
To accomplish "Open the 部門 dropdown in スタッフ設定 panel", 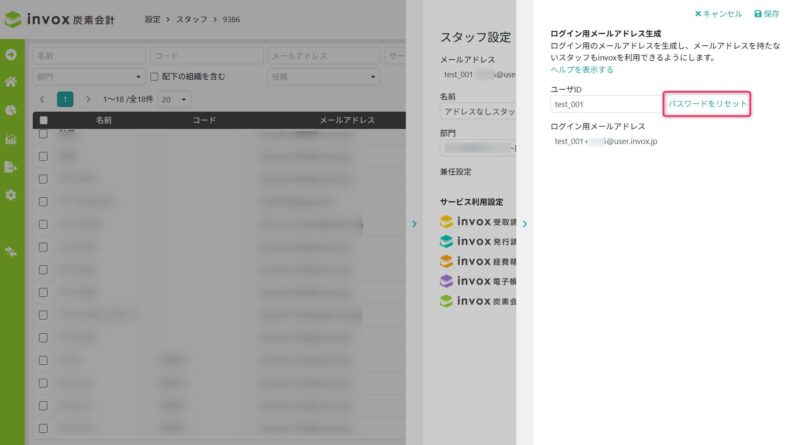I will tap(478, 148).
